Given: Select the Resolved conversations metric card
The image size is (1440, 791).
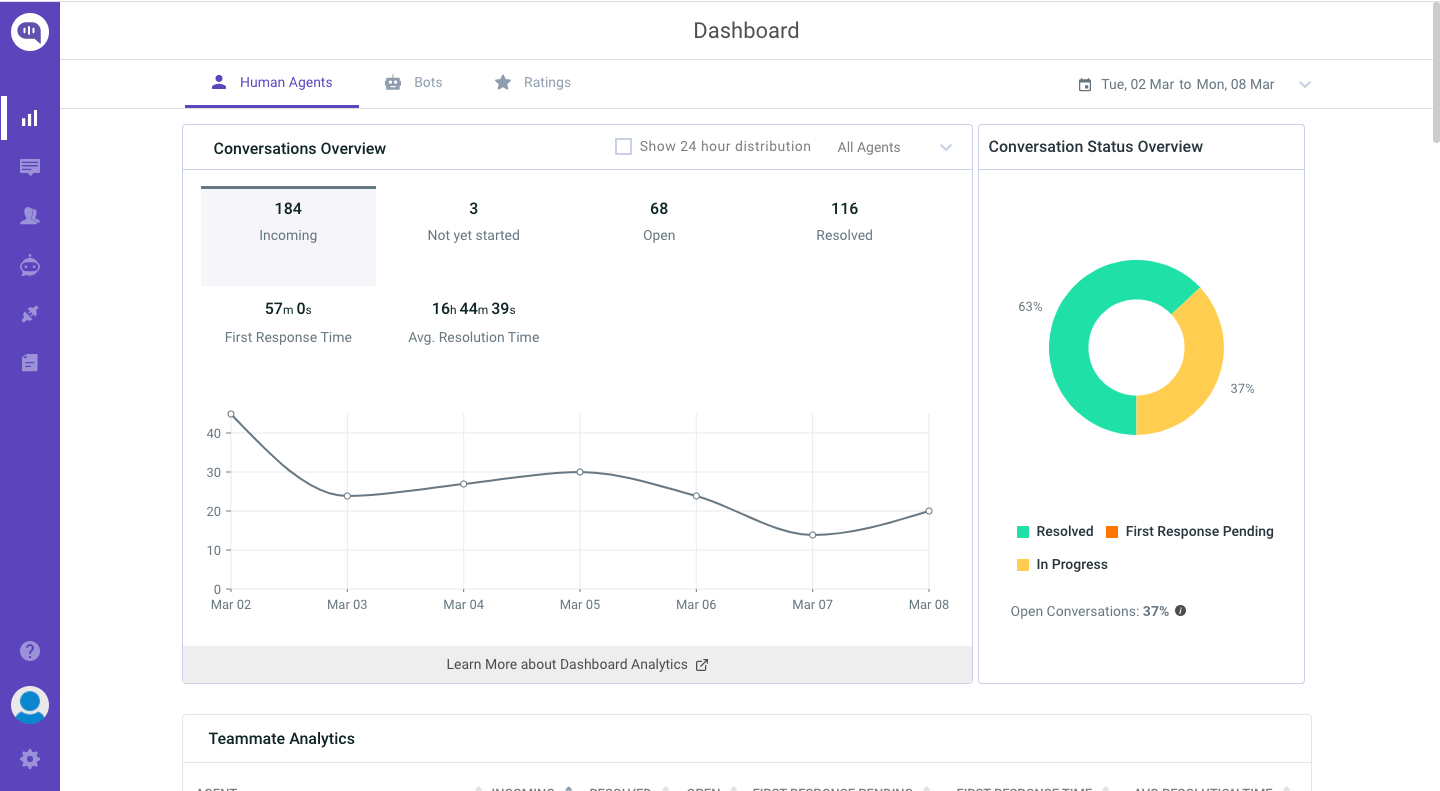Looking at the screenshot, I should point(844,221).
